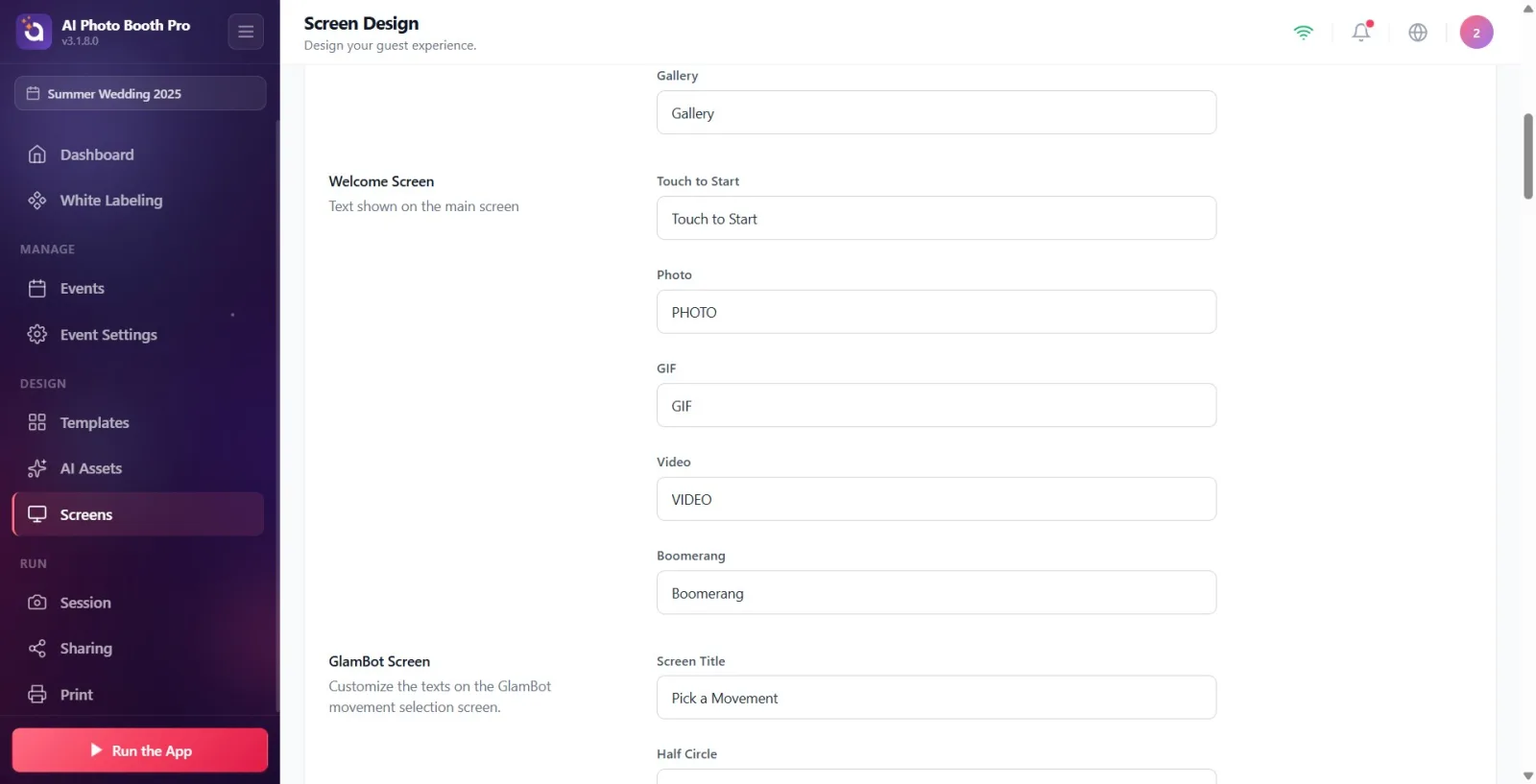This screenshot has height=784, width=1536.
Task: Click the Screen Title field Pick a Movement
Action: coord(936,698)
